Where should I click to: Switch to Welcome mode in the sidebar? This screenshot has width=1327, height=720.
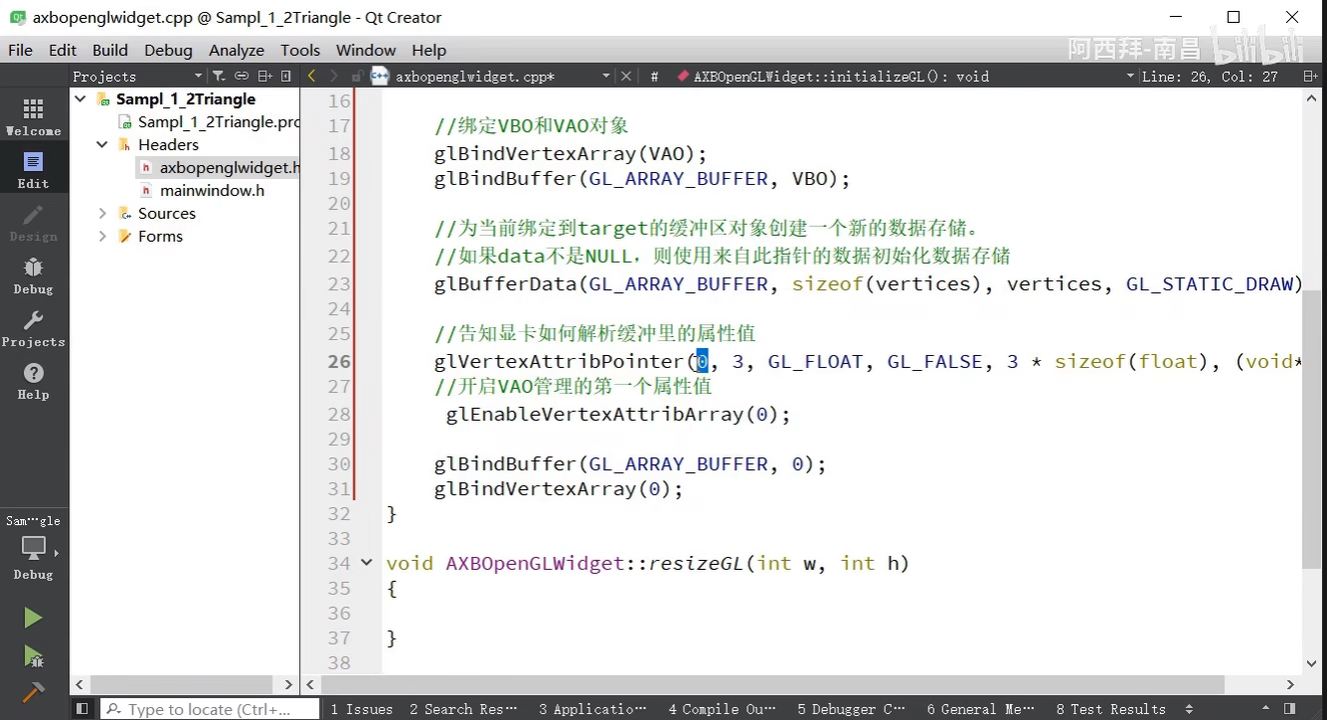pos(33,117)
